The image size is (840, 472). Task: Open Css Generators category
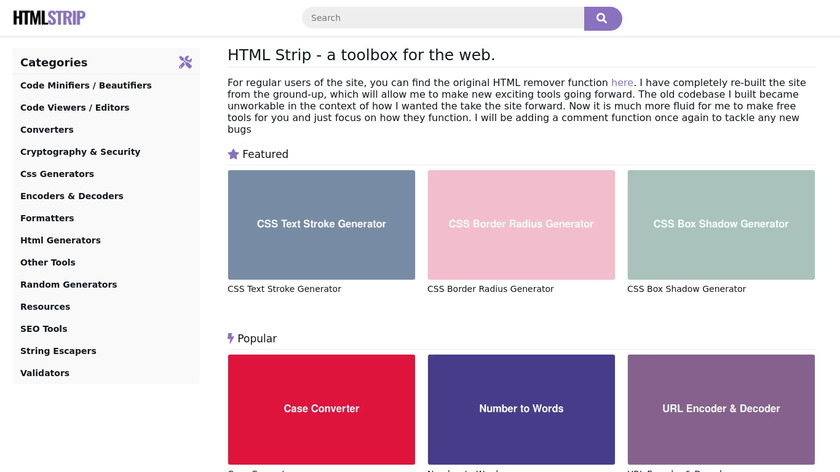click(x=57, y=174)
